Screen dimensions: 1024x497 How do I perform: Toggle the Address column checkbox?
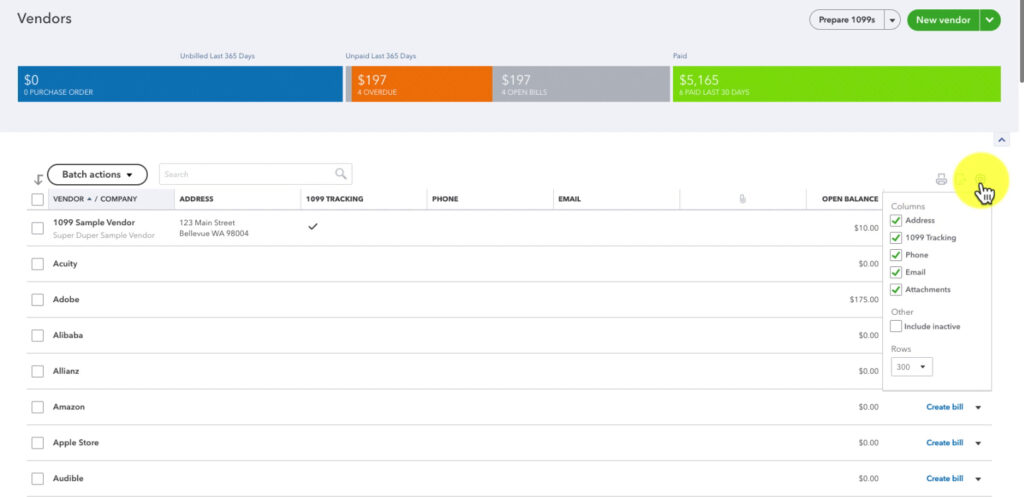(896, 221)
